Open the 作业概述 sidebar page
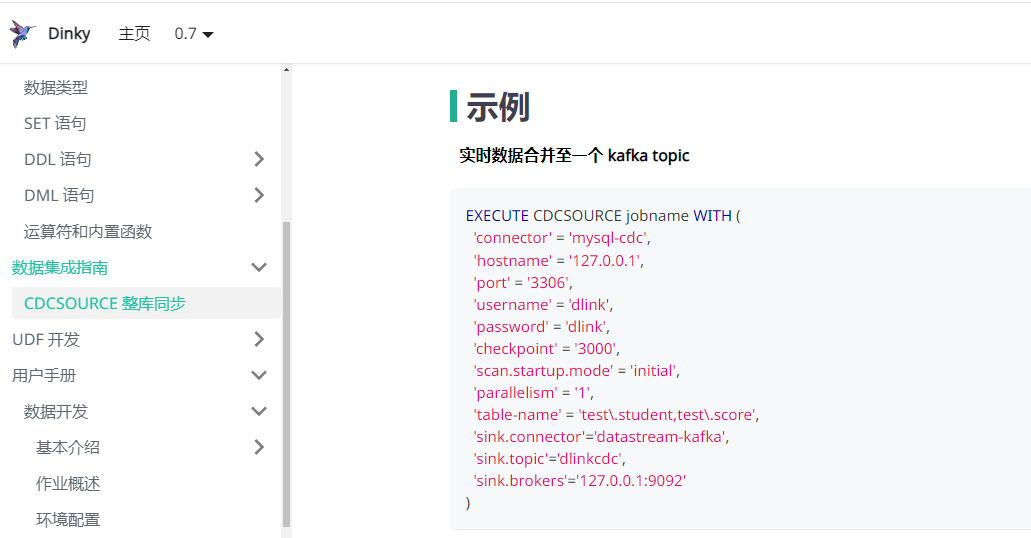 [x=68, y=483]
